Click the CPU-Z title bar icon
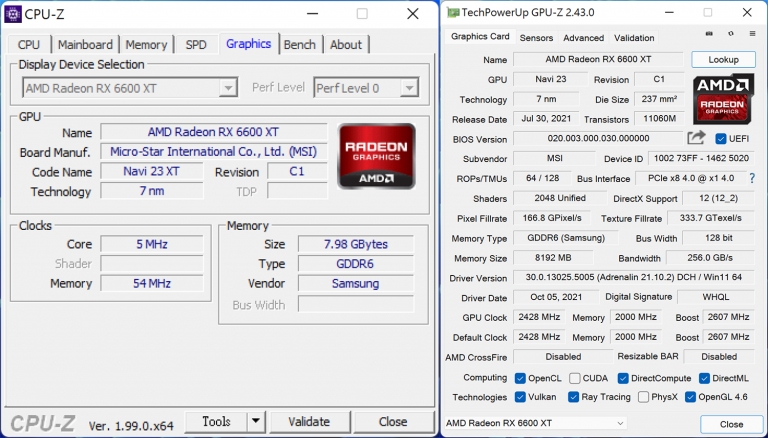The width and height of the screenshot is (768, 438). pos(13,14)
